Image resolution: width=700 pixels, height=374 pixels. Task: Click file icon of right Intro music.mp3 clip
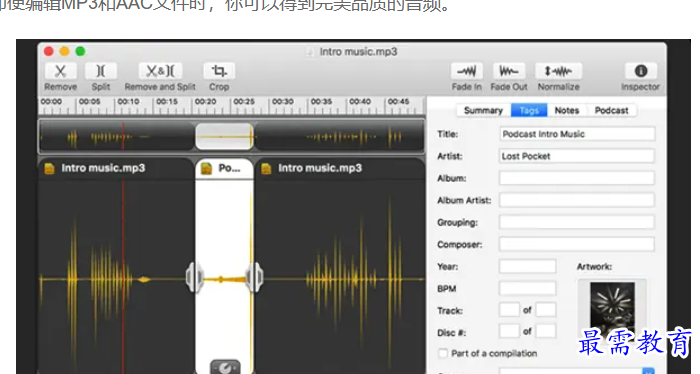(266, 168)
